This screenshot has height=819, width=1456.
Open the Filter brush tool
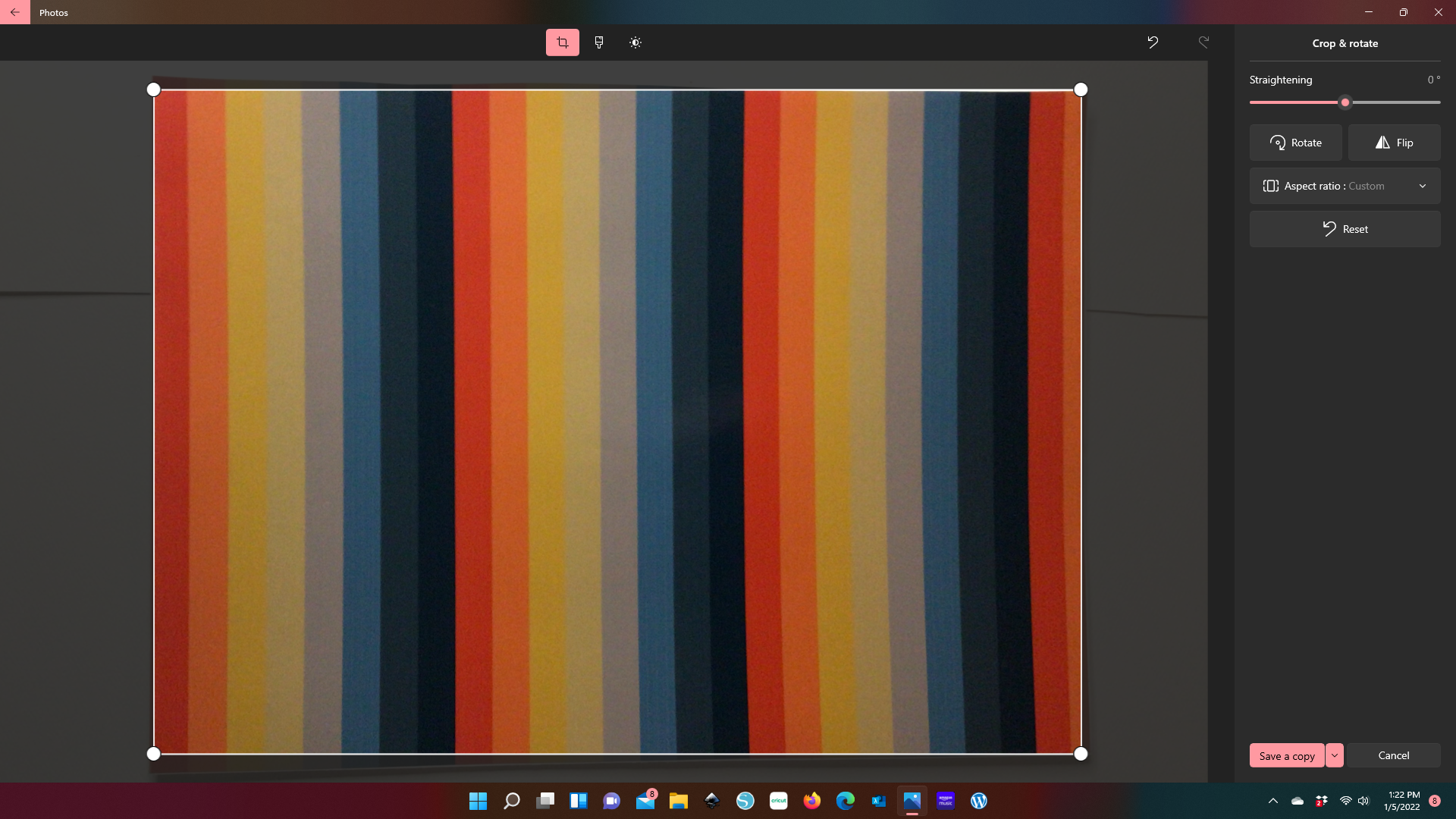click(x=599, y=42)
